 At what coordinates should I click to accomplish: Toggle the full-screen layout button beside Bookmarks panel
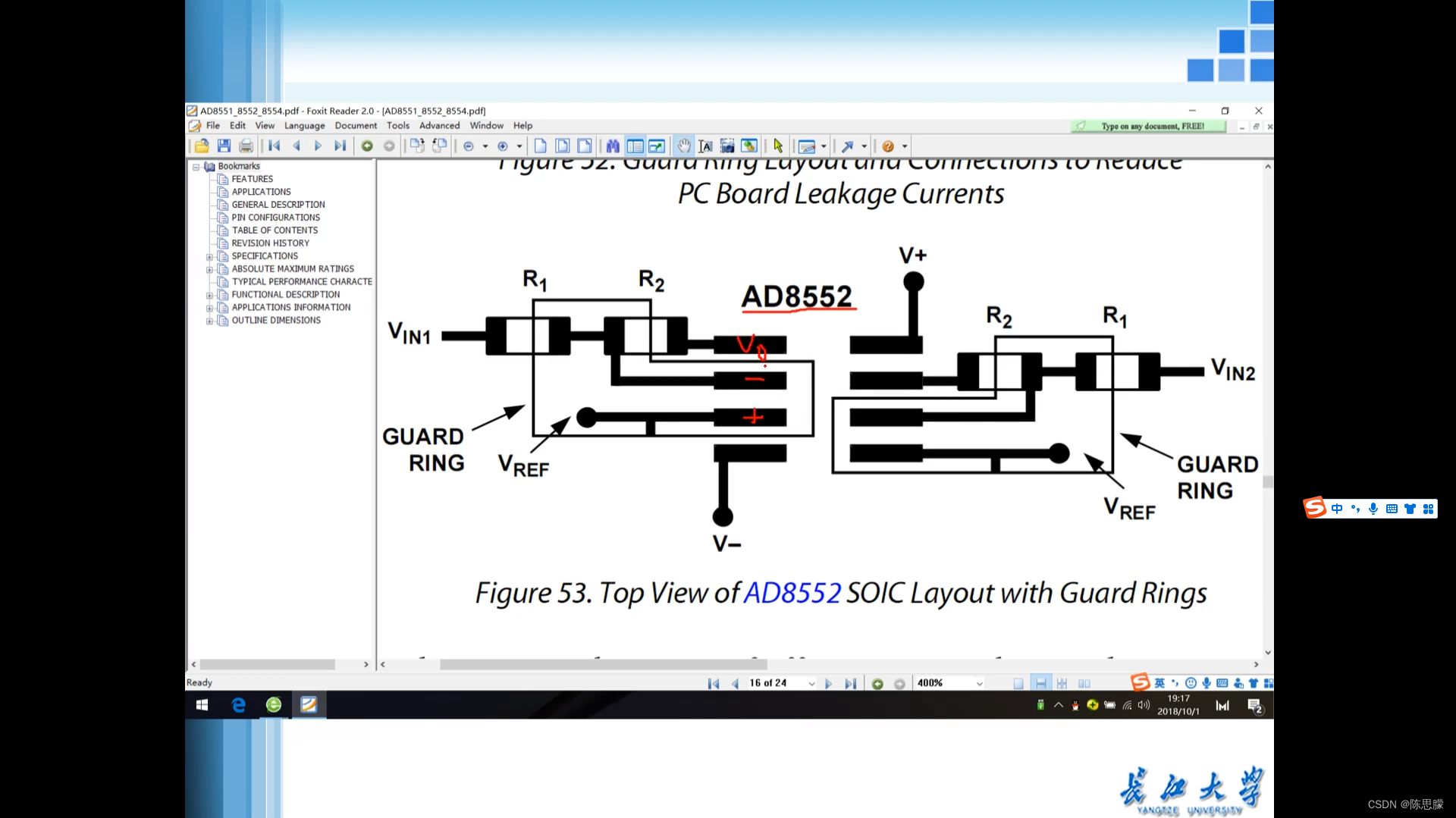657,146
